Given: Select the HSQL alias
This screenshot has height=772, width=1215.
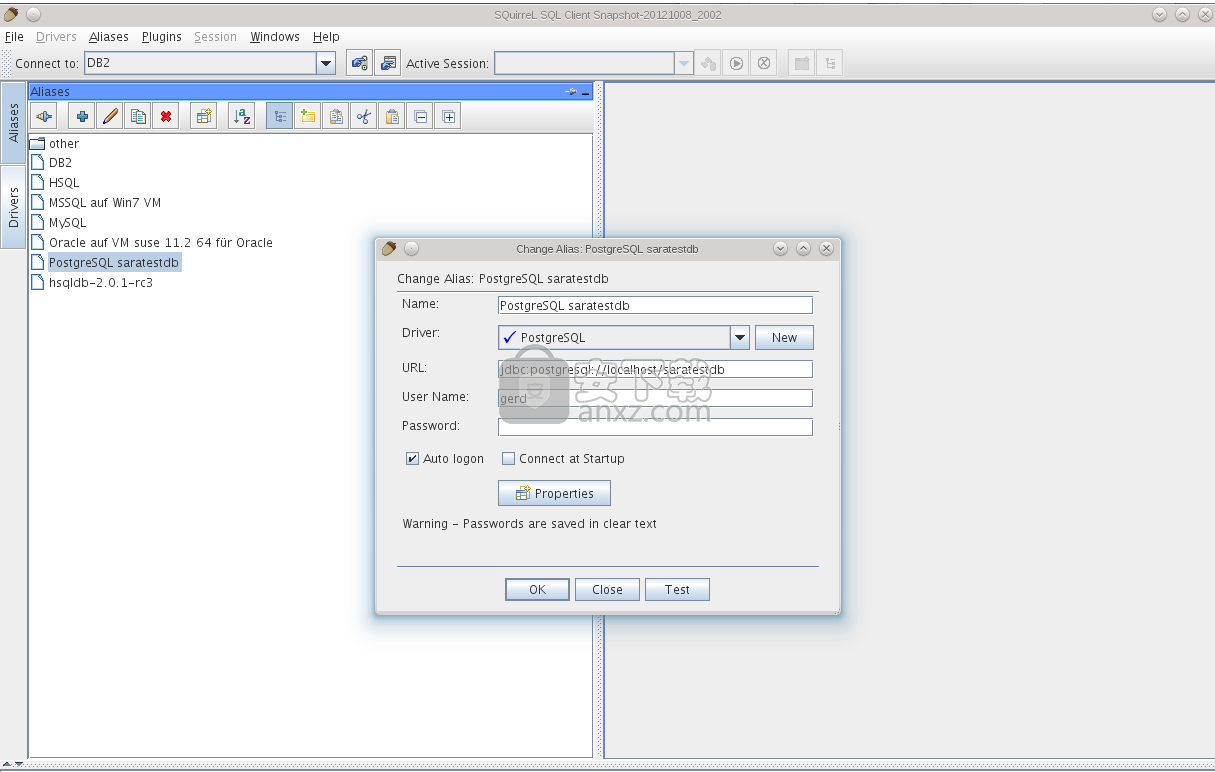Looking at the screenshot, I should [x=55, y=182].
